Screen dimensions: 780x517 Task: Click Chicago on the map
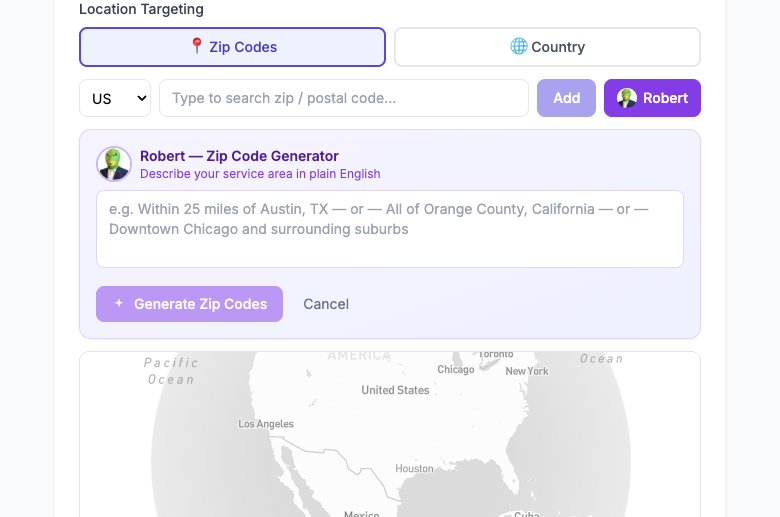tap(455, 369)
